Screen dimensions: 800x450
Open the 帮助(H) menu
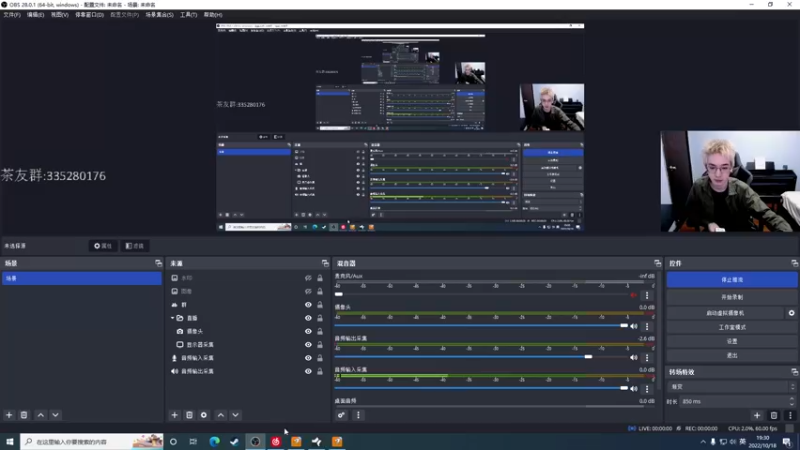(213, 15)
